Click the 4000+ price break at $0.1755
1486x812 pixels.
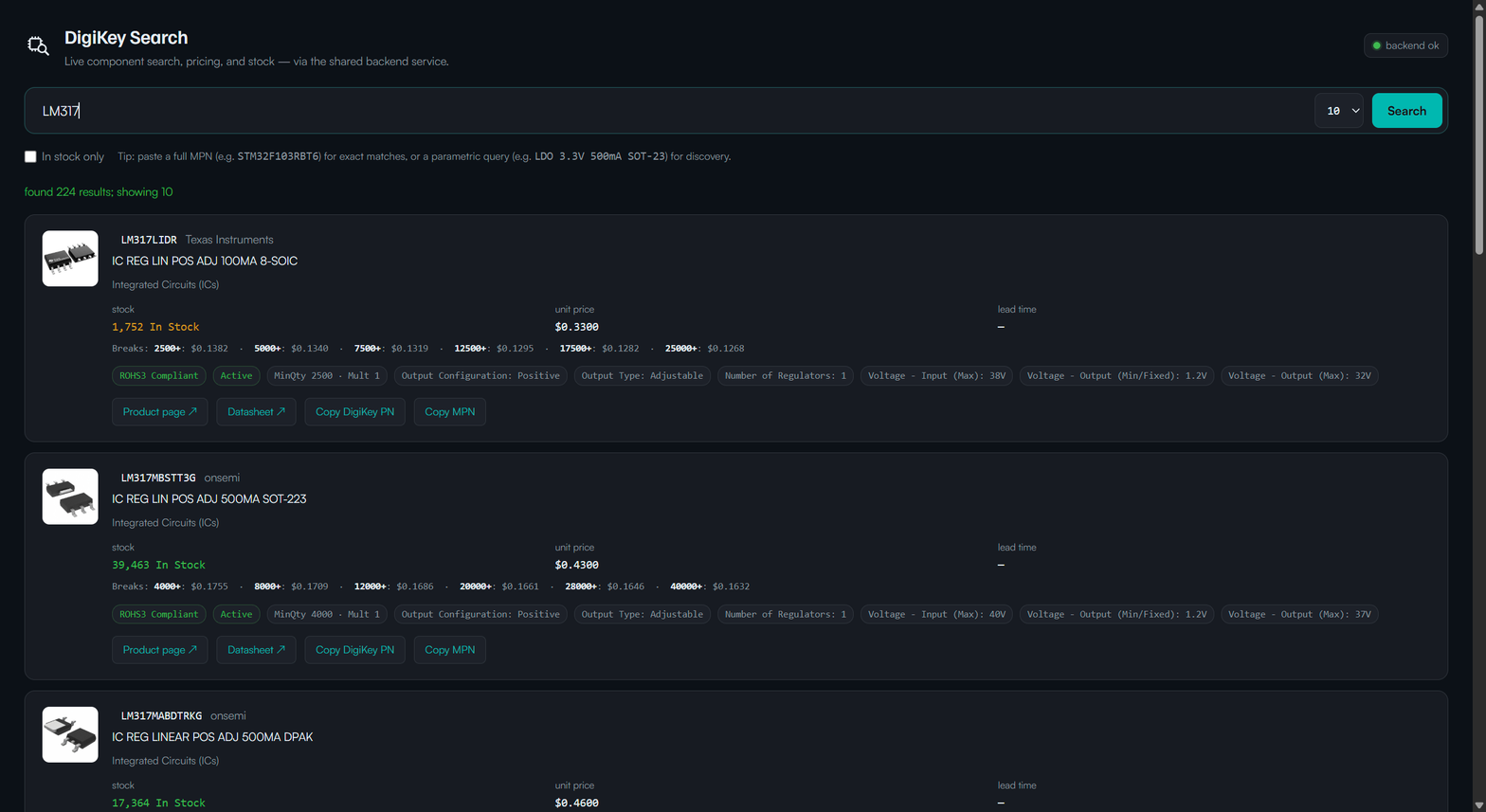(x=191, y=586)
